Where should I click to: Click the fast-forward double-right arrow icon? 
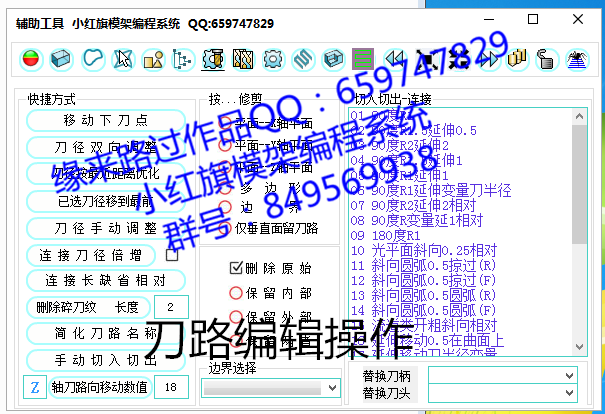tap(488, 59)
